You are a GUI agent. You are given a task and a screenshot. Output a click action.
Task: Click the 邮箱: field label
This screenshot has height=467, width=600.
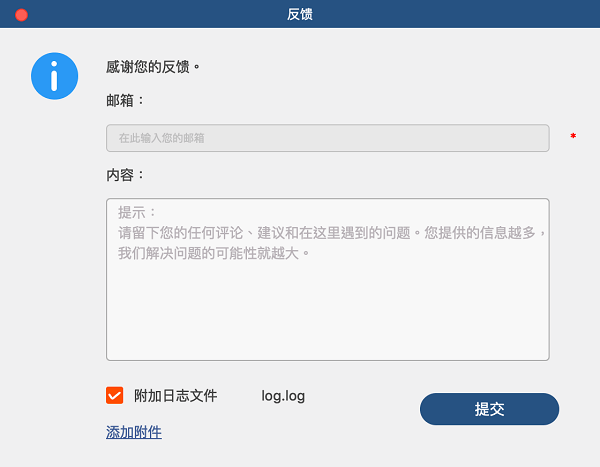[125, 101]
